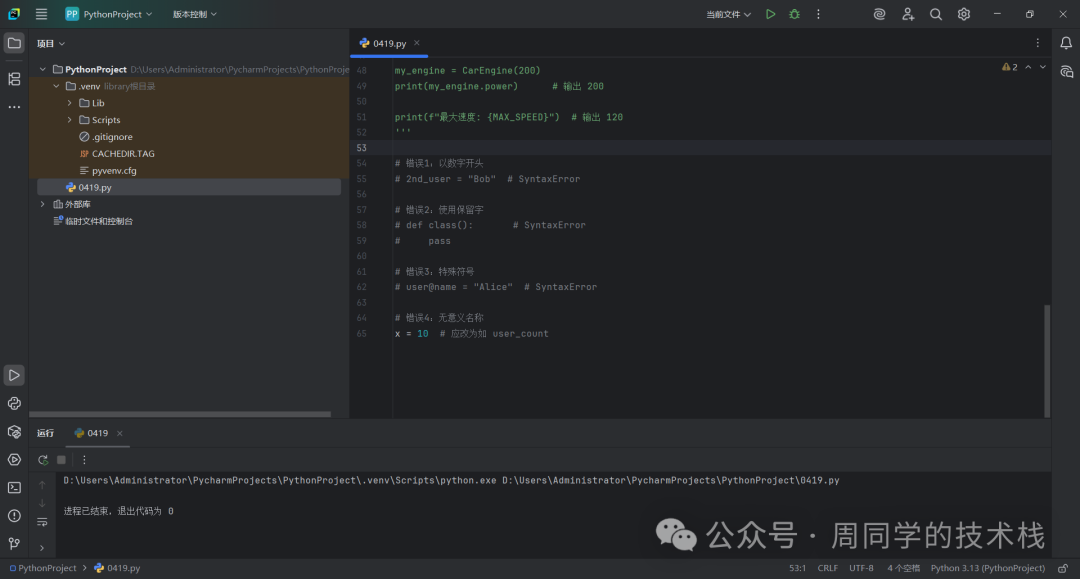Switch to the 0419.py editor tab
Viewport: 1080px width, 579px height.
coord(389,43)
